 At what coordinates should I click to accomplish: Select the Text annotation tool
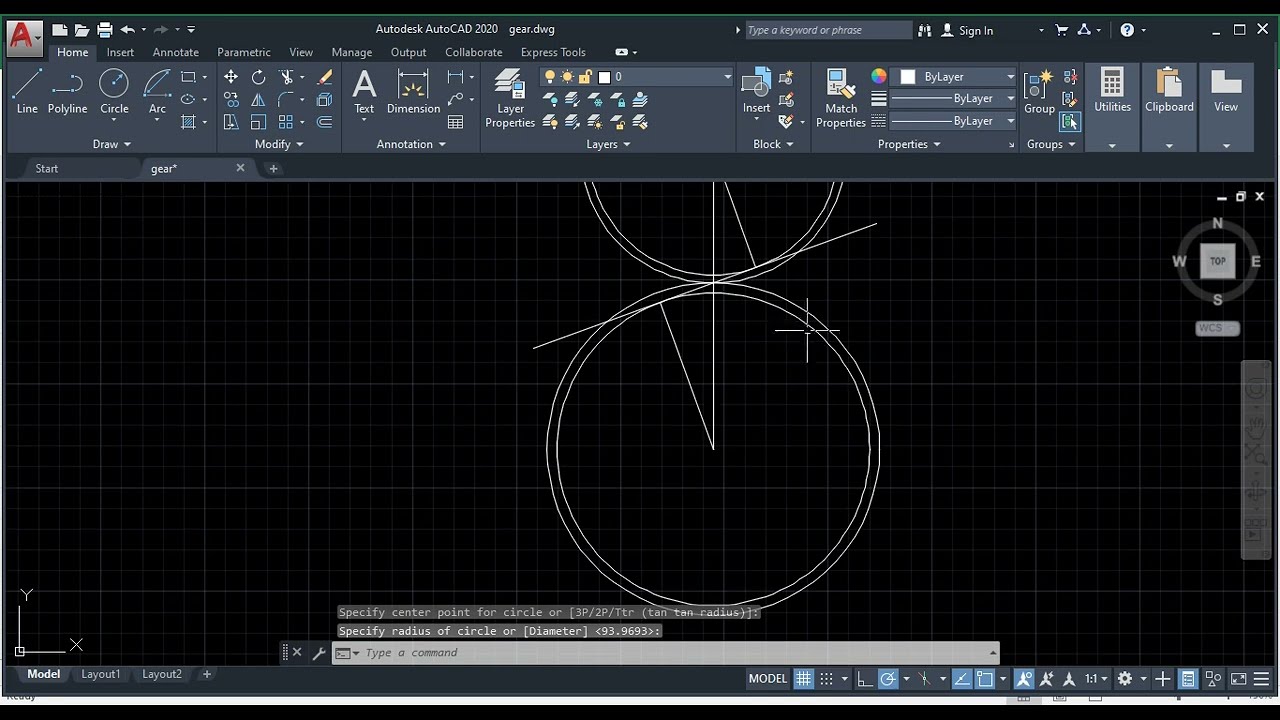coord(364,92)
